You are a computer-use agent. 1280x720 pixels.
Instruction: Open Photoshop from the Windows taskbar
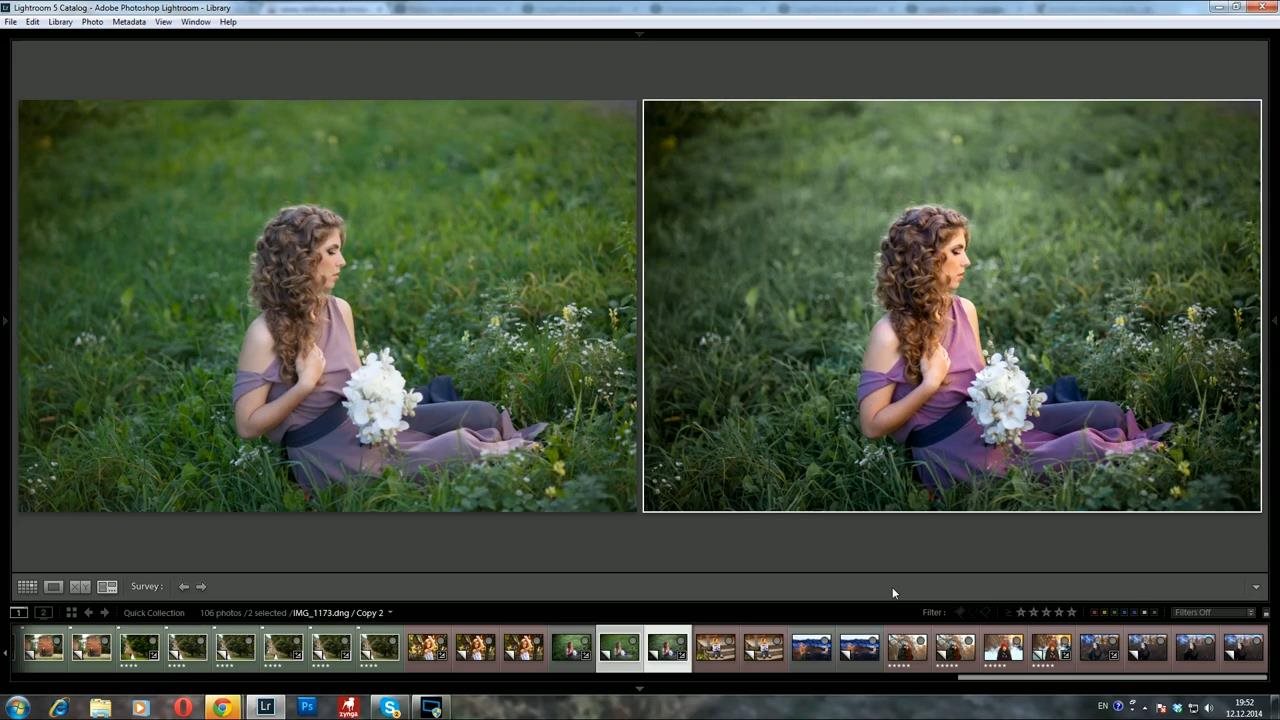pyautogui.click(x=307, y=707)
